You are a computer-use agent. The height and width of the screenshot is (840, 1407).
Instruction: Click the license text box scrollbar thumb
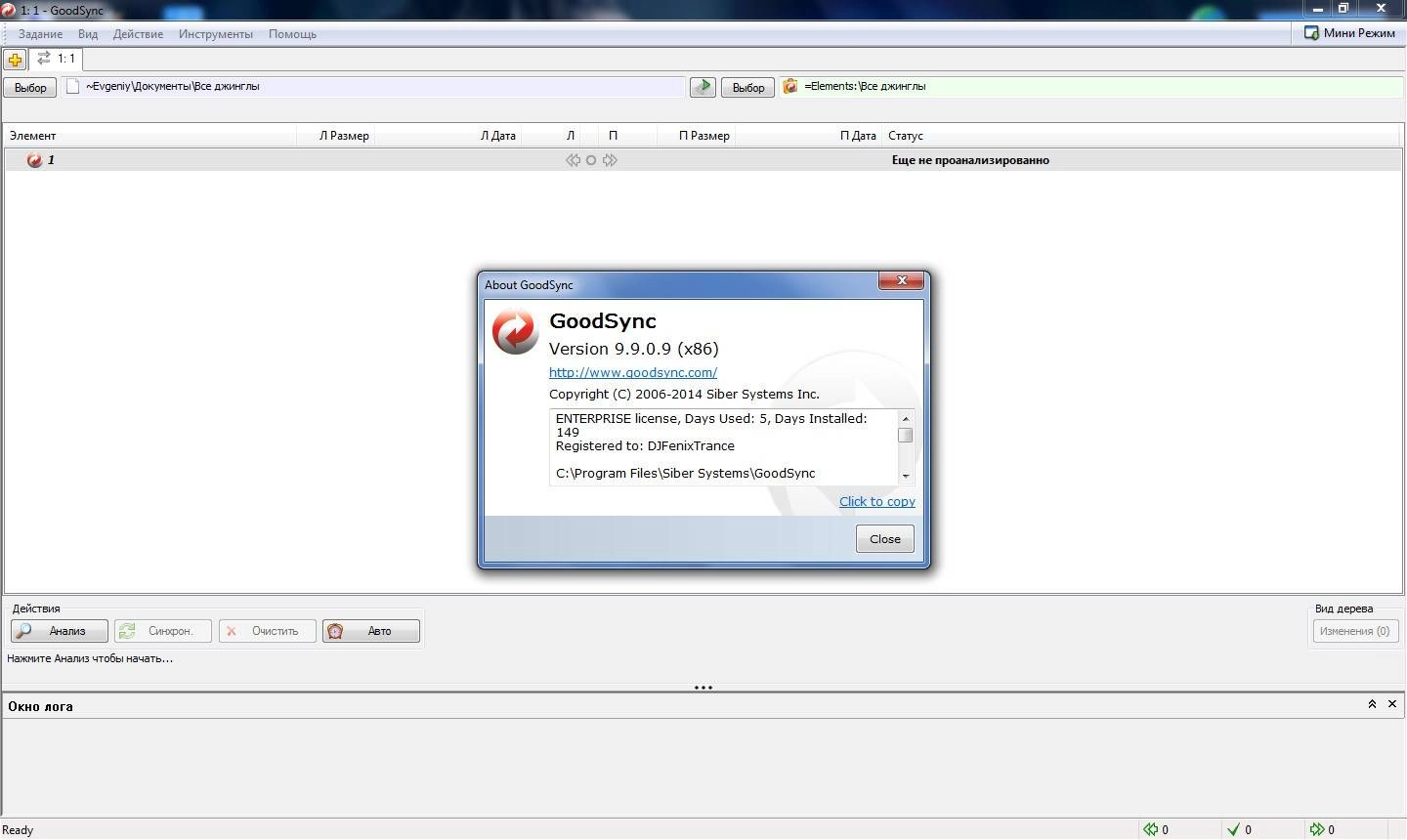906,436
